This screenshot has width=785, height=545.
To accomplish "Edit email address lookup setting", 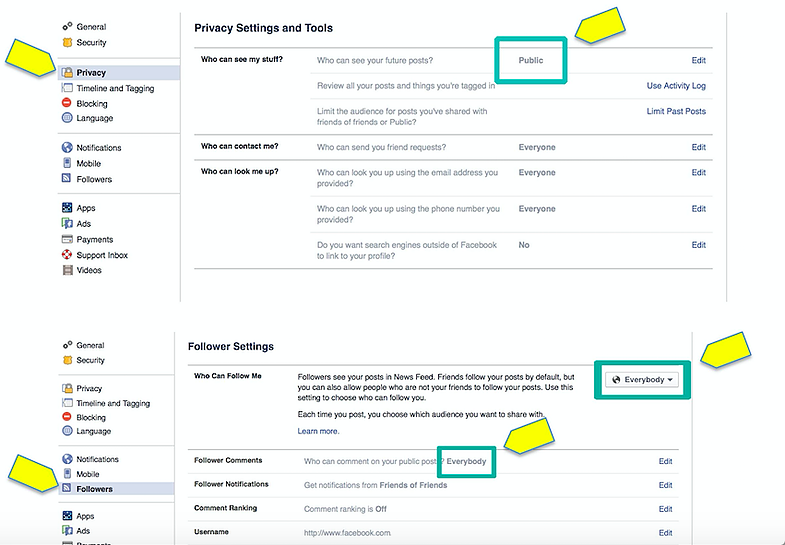I will click(698, 173).
